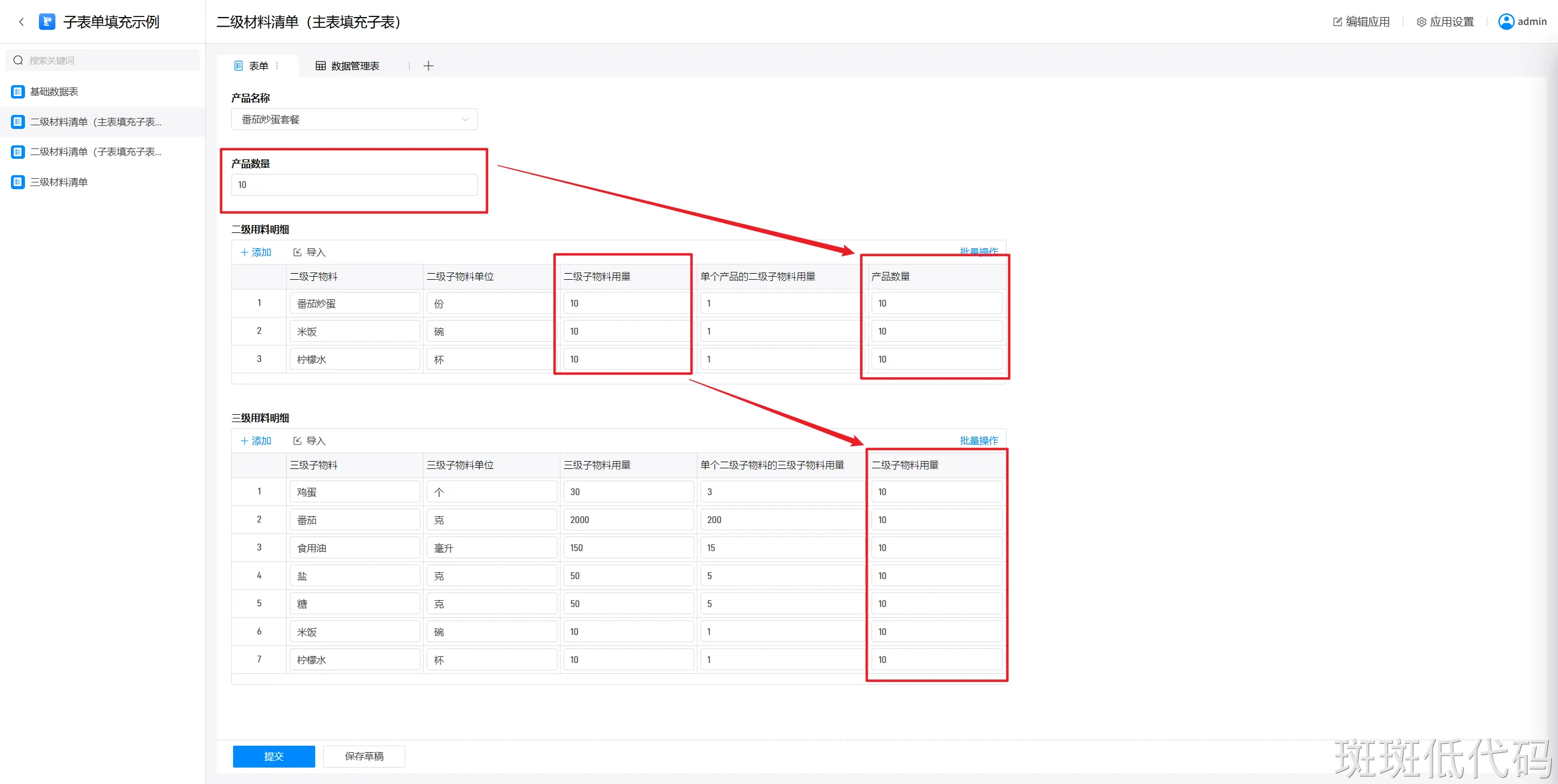Screen dimensions: 1558x784
Task: Click the 产品数量 input field
Action: (354, 185)
